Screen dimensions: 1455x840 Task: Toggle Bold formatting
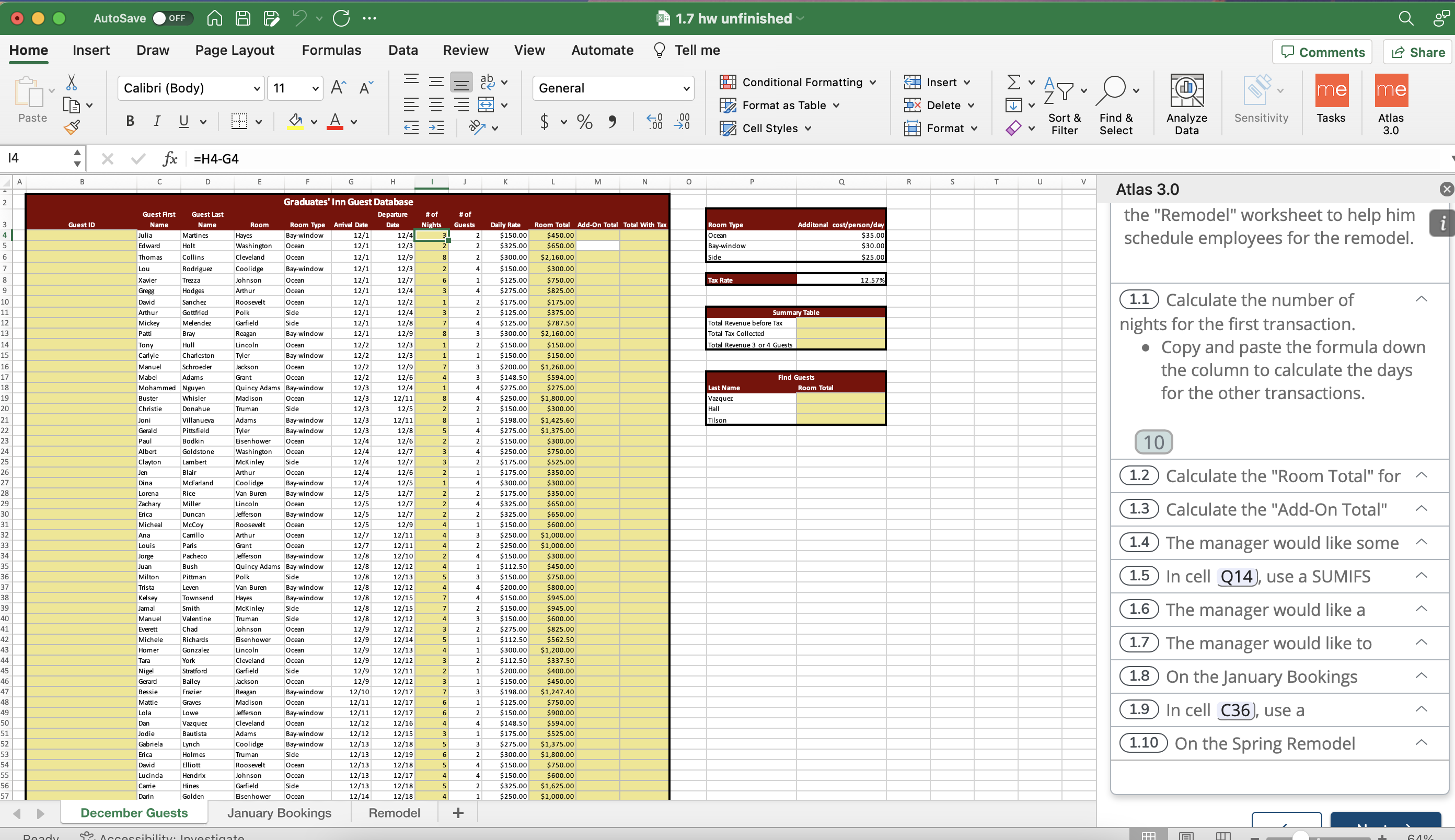pos(131,121)
